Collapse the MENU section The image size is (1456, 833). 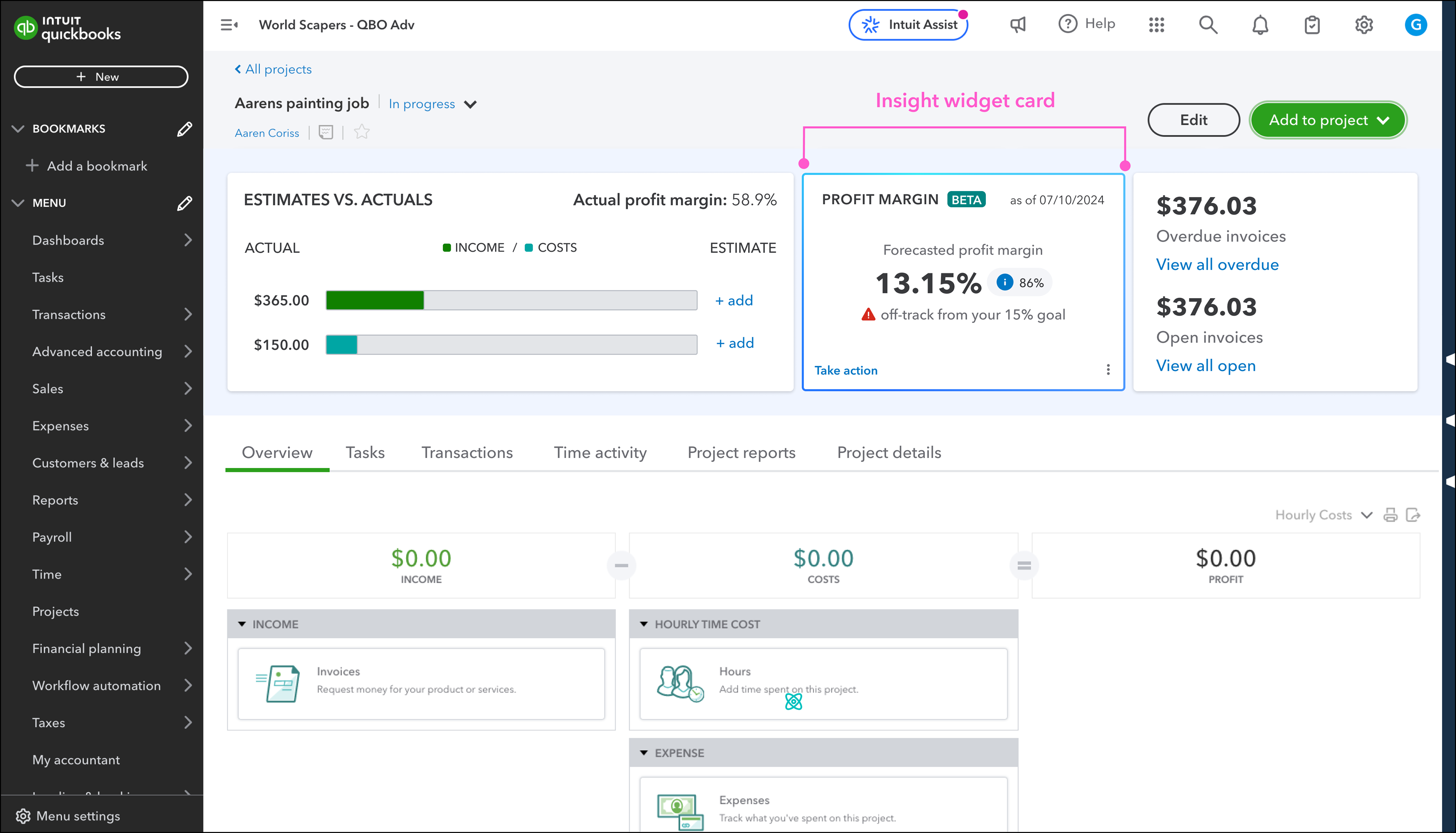[18, 203]
